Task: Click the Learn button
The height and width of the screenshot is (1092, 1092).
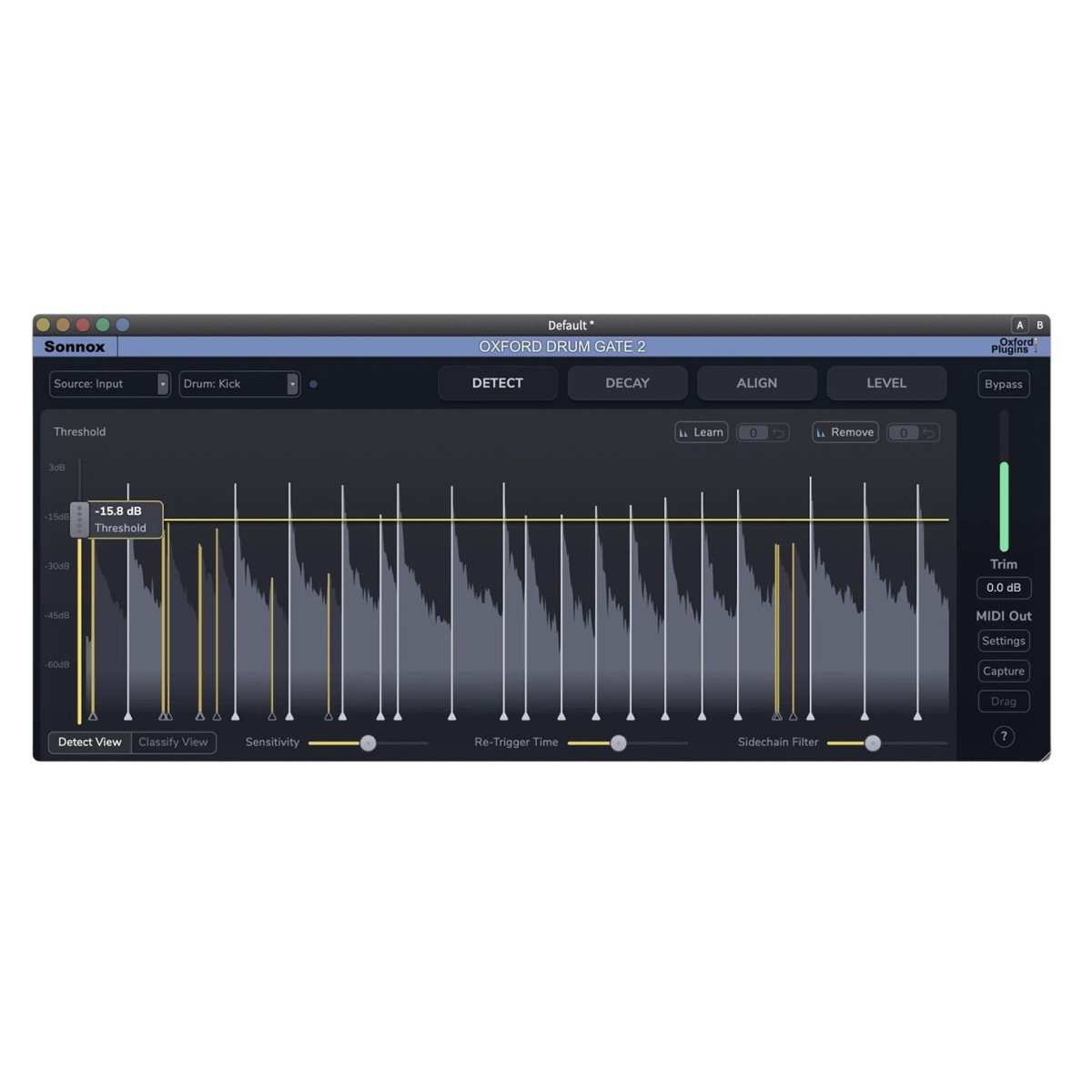Action: click(702, 432)
